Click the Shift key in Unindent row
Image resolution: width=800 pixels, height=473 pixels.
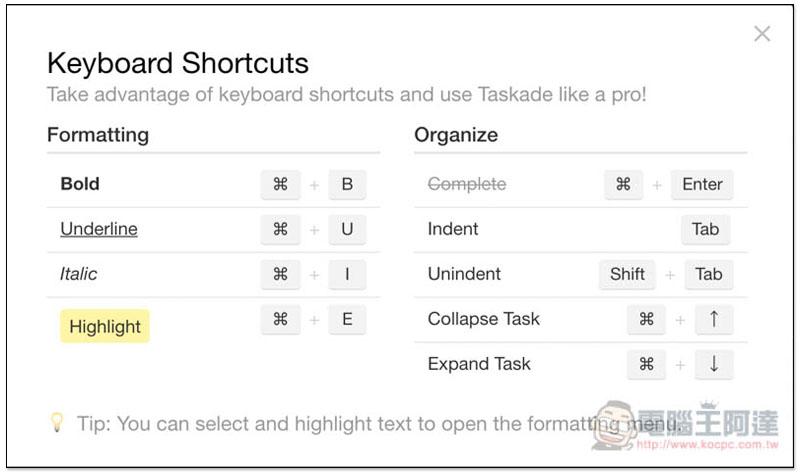pos(627,274)
